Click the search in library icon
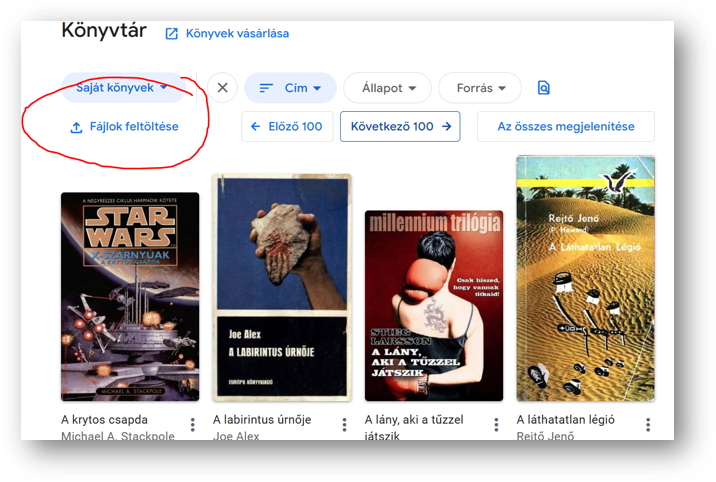The height and width of the screenshot is (482, 716). [x=543, y=88]
